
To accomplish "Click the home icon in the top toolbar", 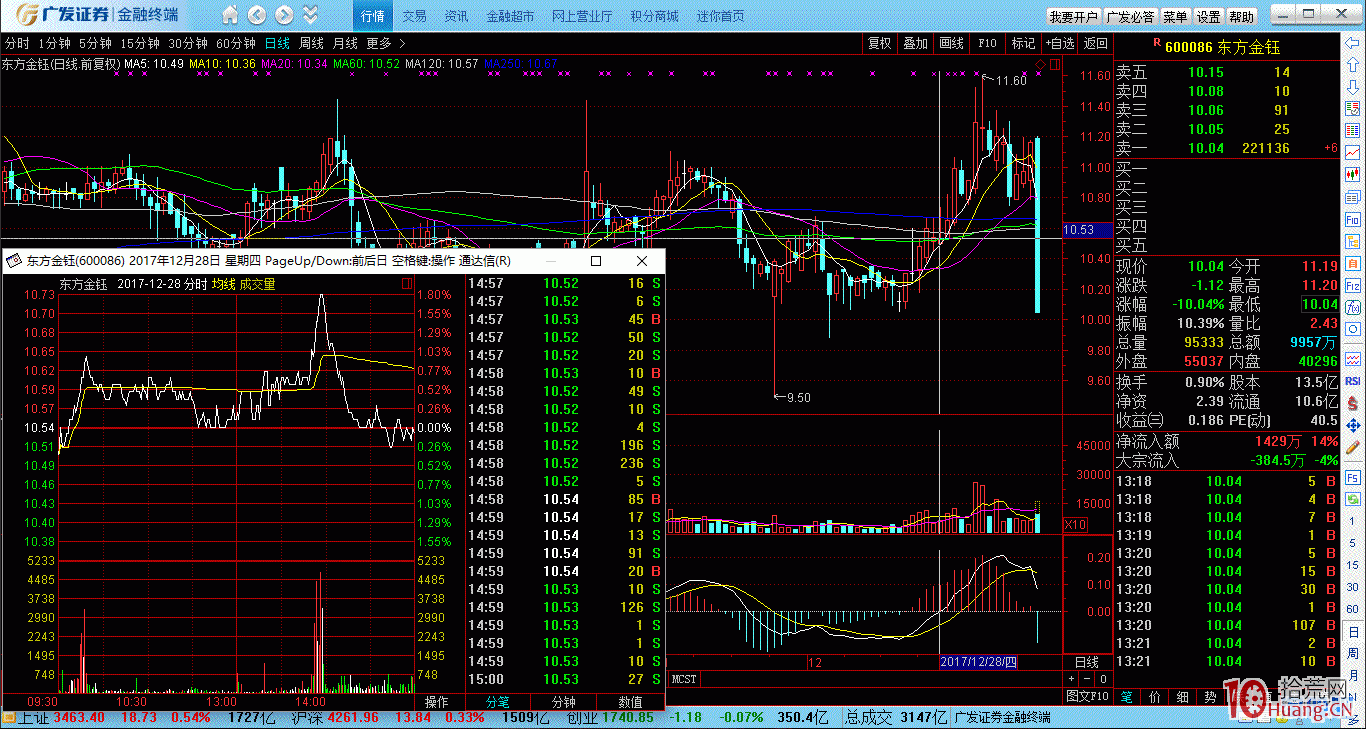I will click(231, 16).
